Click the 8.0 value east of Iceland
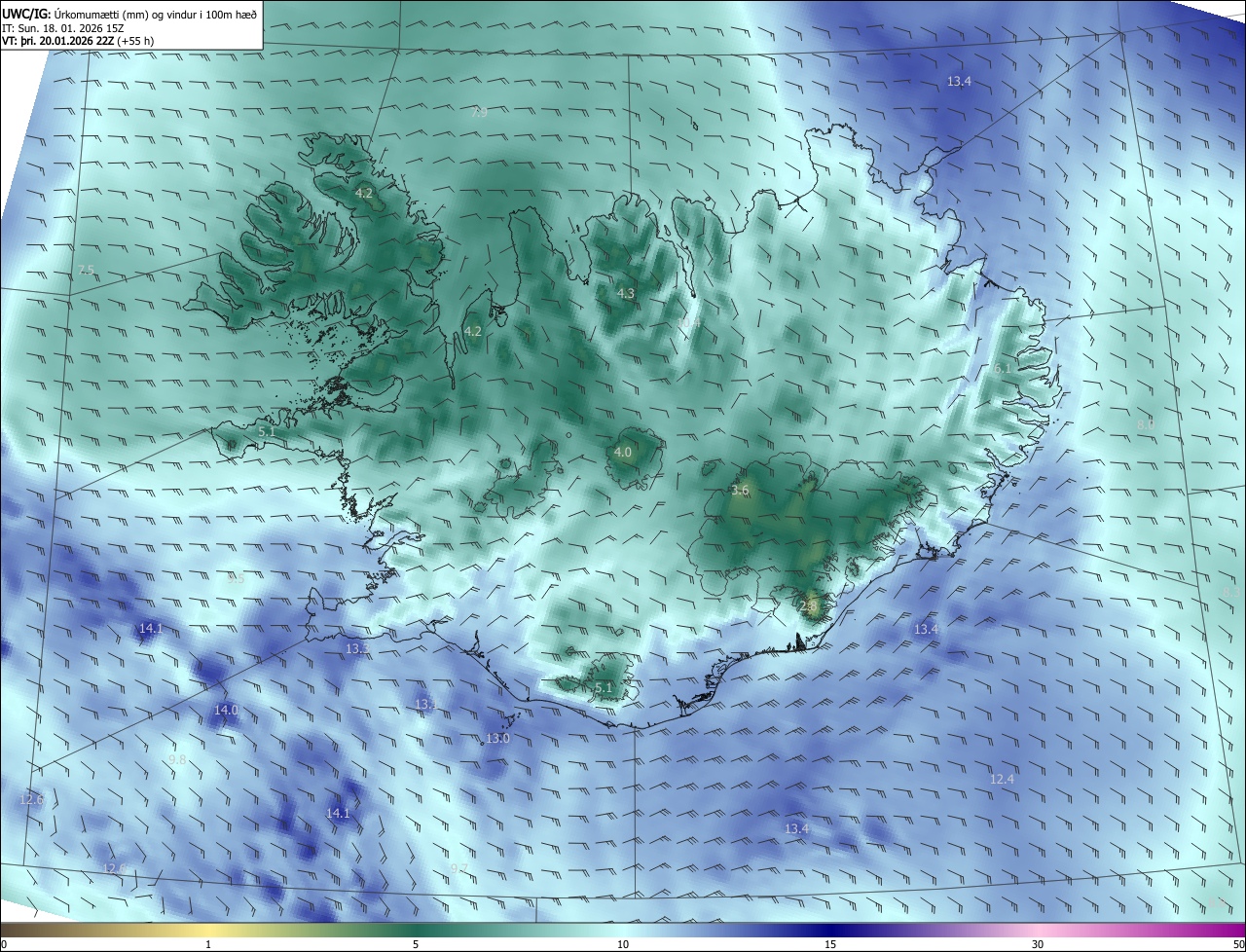The width and height of the screenshot is (1246, 952). point(1146,425)
